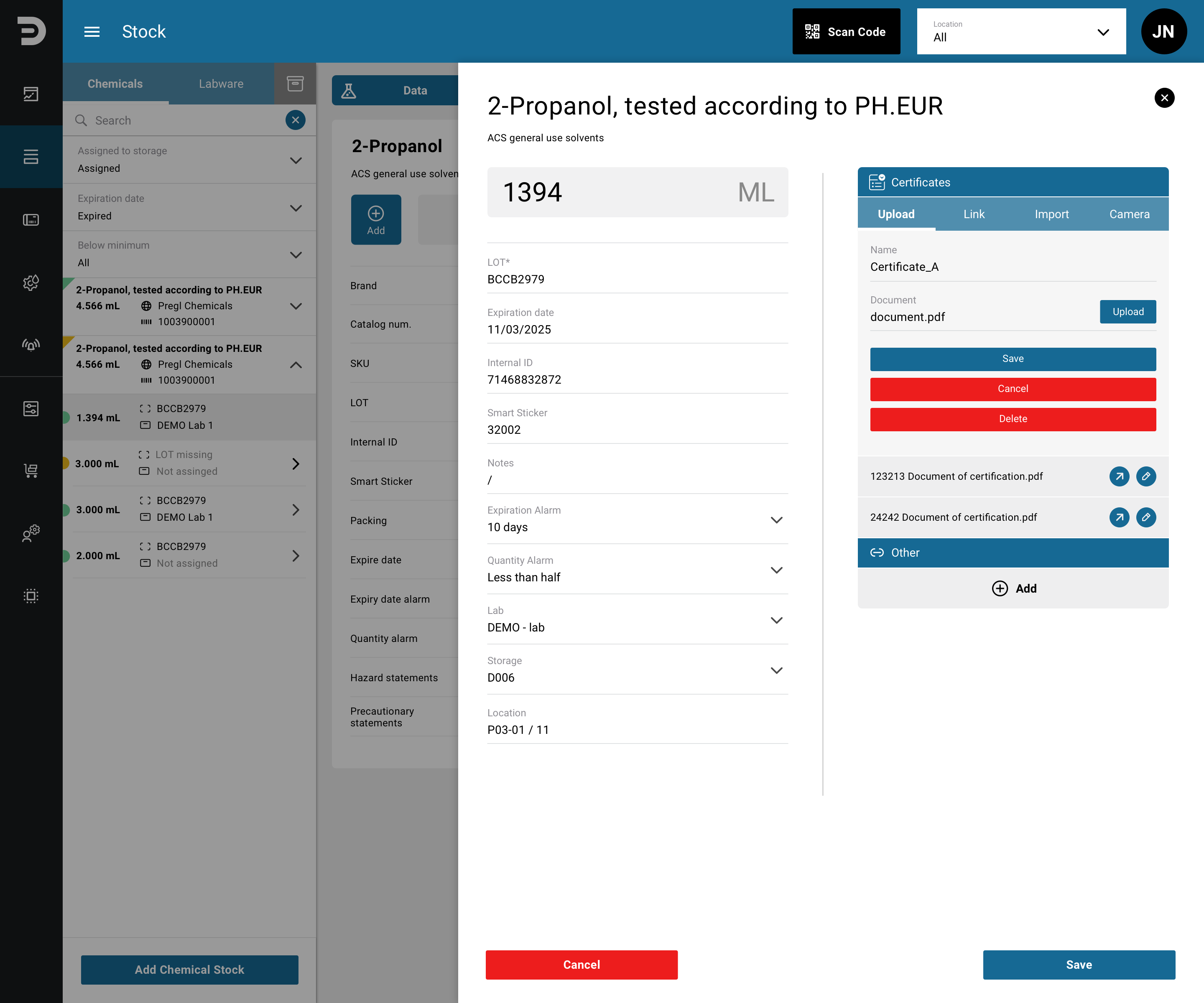Screen dimensions: 1204x1003
Task: Switch to Labware tab
Action: 221,84
